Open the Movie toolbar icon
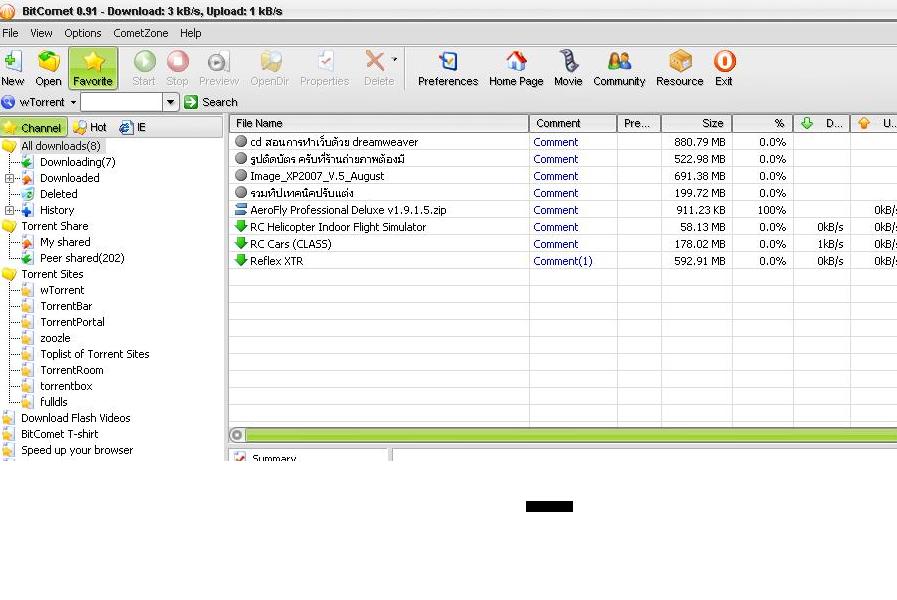897x600 pixels. pyautogui.click(x=568, y=68)
